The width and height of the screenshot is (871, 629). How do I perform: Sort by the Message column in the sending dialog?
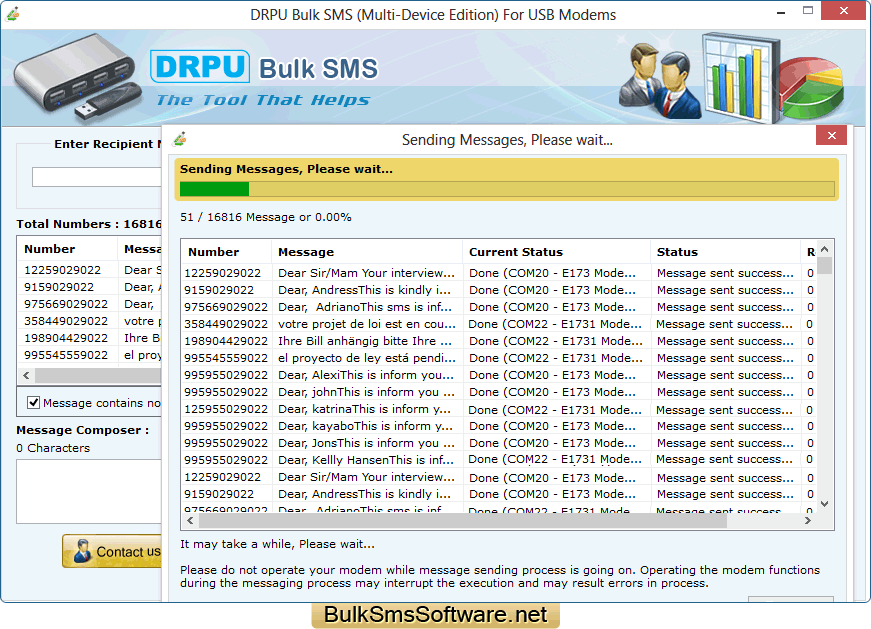point(367,252)
